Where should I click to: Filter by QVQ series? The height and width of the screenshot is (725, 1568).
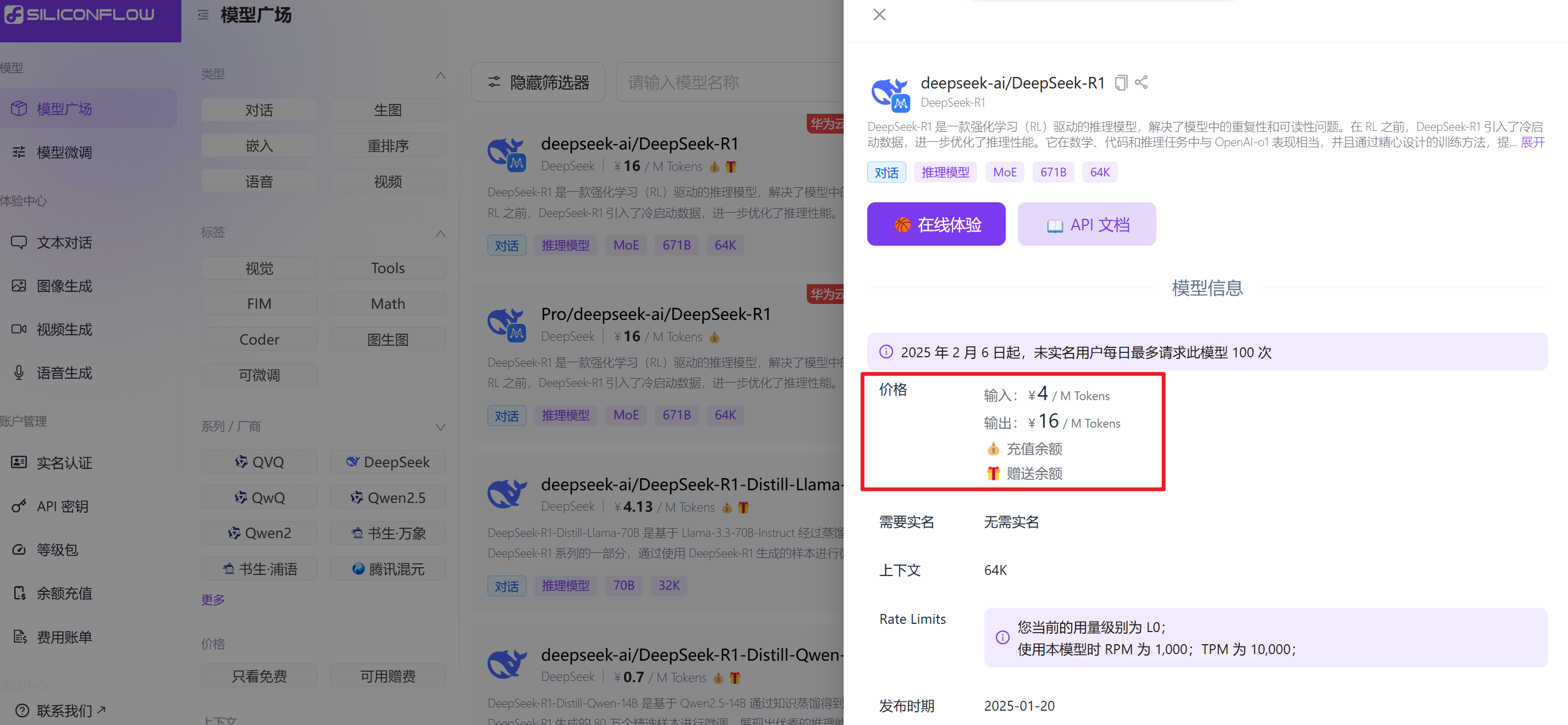click(259, 462)
